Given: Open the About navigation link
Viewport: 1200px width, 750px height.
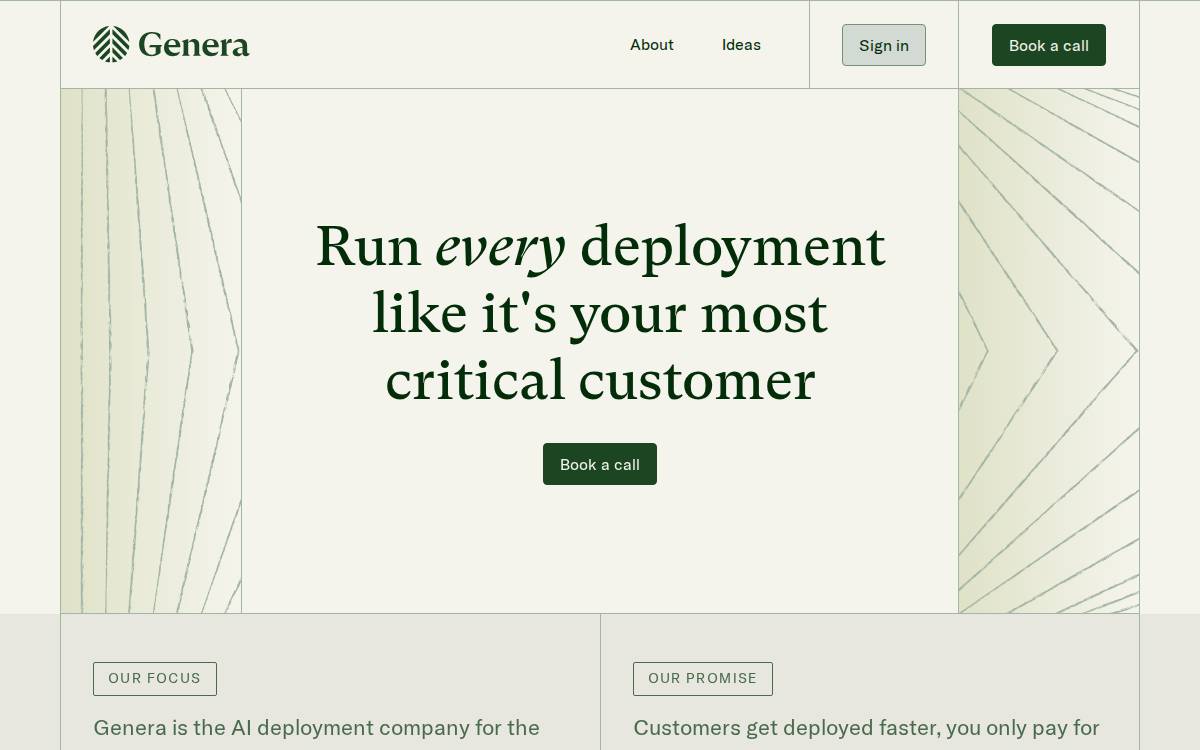Looking at the screenshot, I should [x=652, y=45].
